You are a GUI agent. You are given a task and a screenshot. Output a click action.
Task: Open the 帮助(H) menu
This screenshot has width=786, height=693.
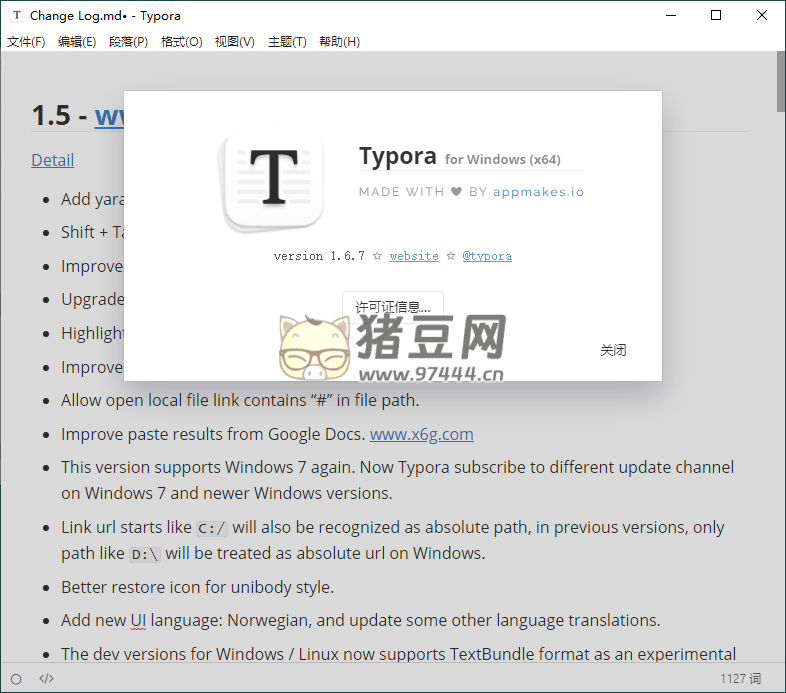339,42
